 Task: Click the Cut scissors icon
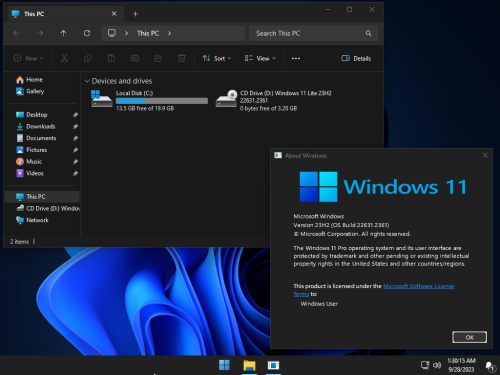[64, 58]
